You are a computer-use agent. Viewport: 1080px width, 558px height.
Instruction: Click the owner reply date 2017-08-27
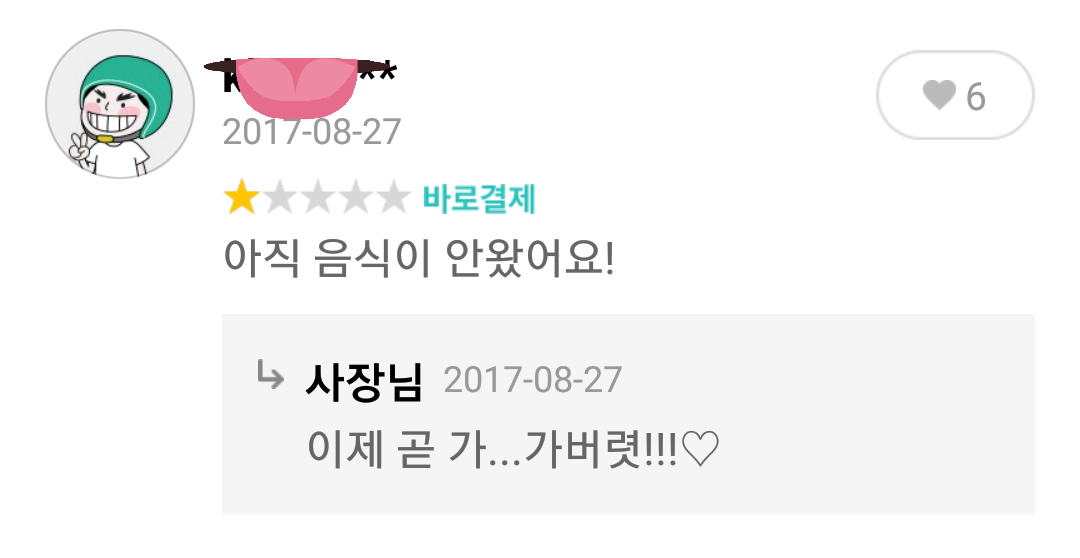[532, 380]
